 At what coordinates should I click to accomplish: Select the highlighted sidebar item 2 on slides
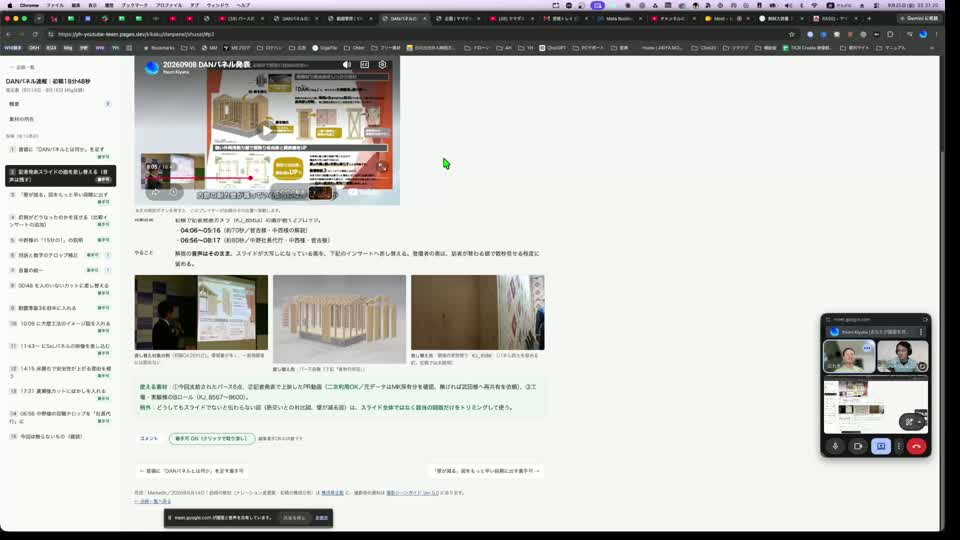pos(60,176)
